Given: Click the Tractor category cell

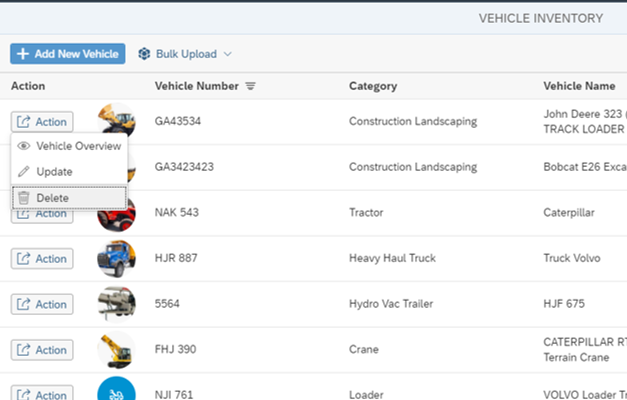Looking at the screenshot, I should tap(366, 212).
